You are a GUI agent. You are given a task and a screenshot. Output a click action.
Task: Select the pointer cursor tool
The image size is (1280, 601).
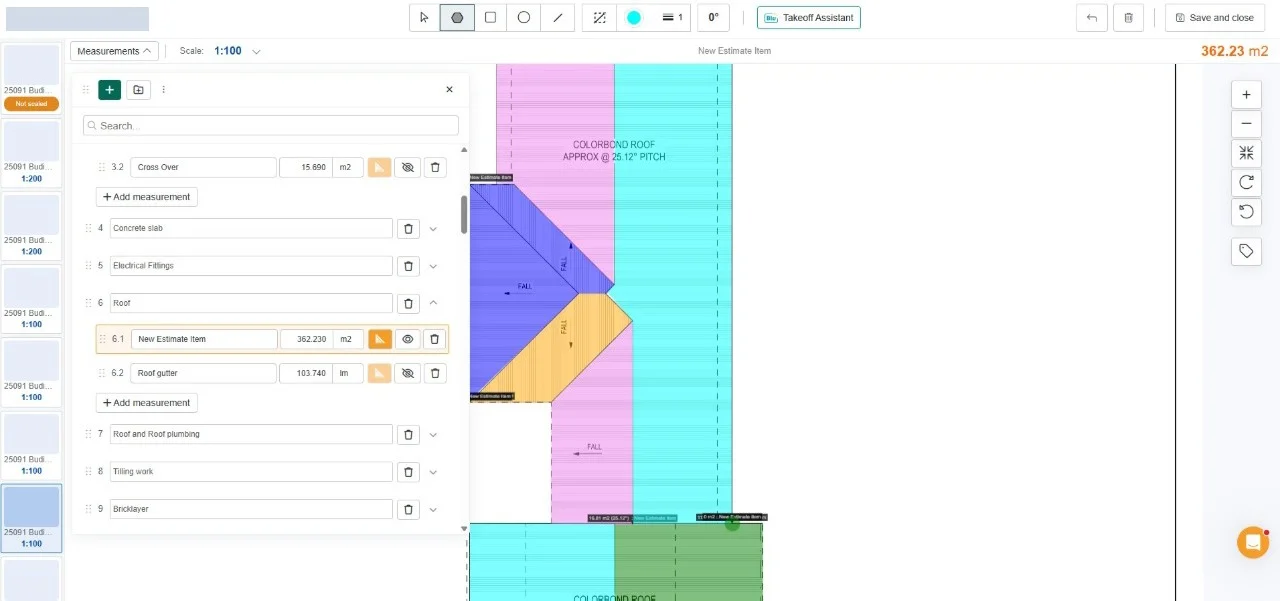(424, 17)
